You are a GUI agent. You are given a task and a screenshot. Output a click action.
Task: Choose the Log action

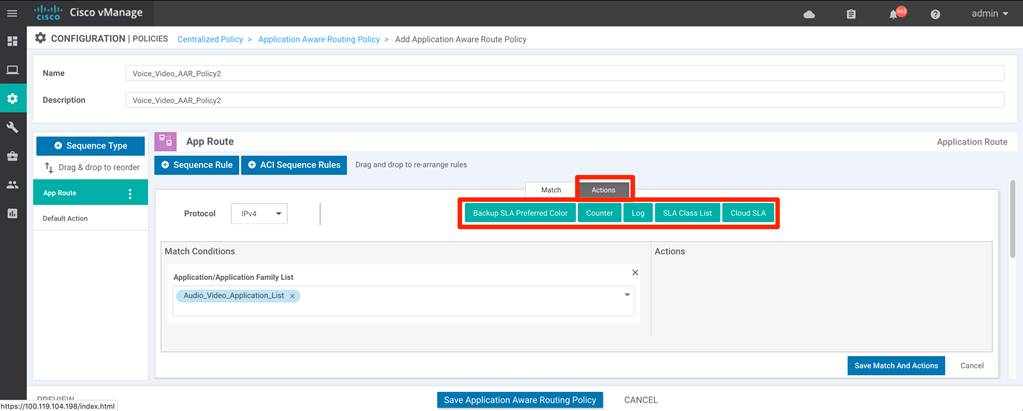pyautogui.click(x=638, y=213)
